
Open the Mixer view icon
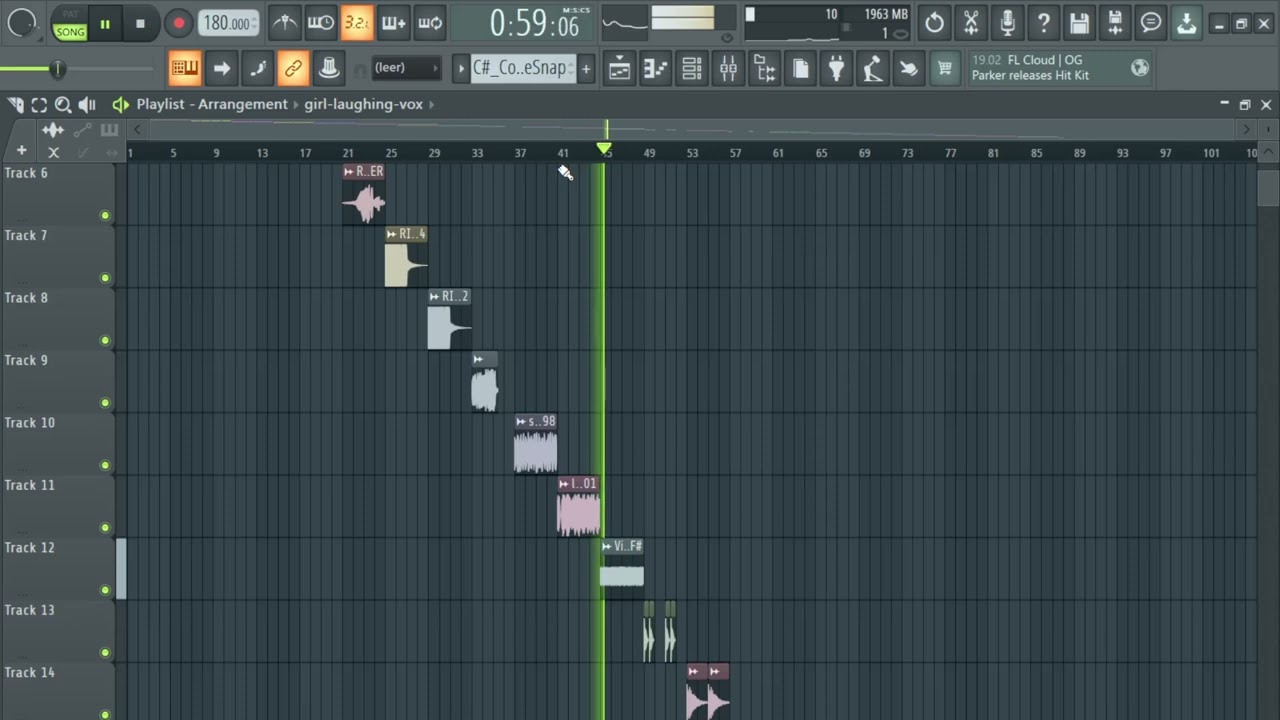[x=728, y=68]
